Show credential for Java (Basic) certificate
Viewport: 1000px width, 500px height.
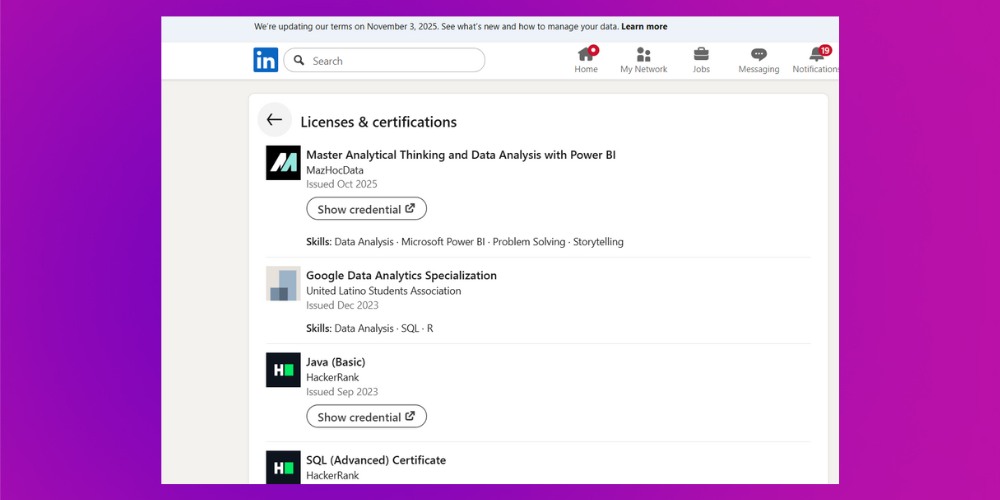coord(366,417)
